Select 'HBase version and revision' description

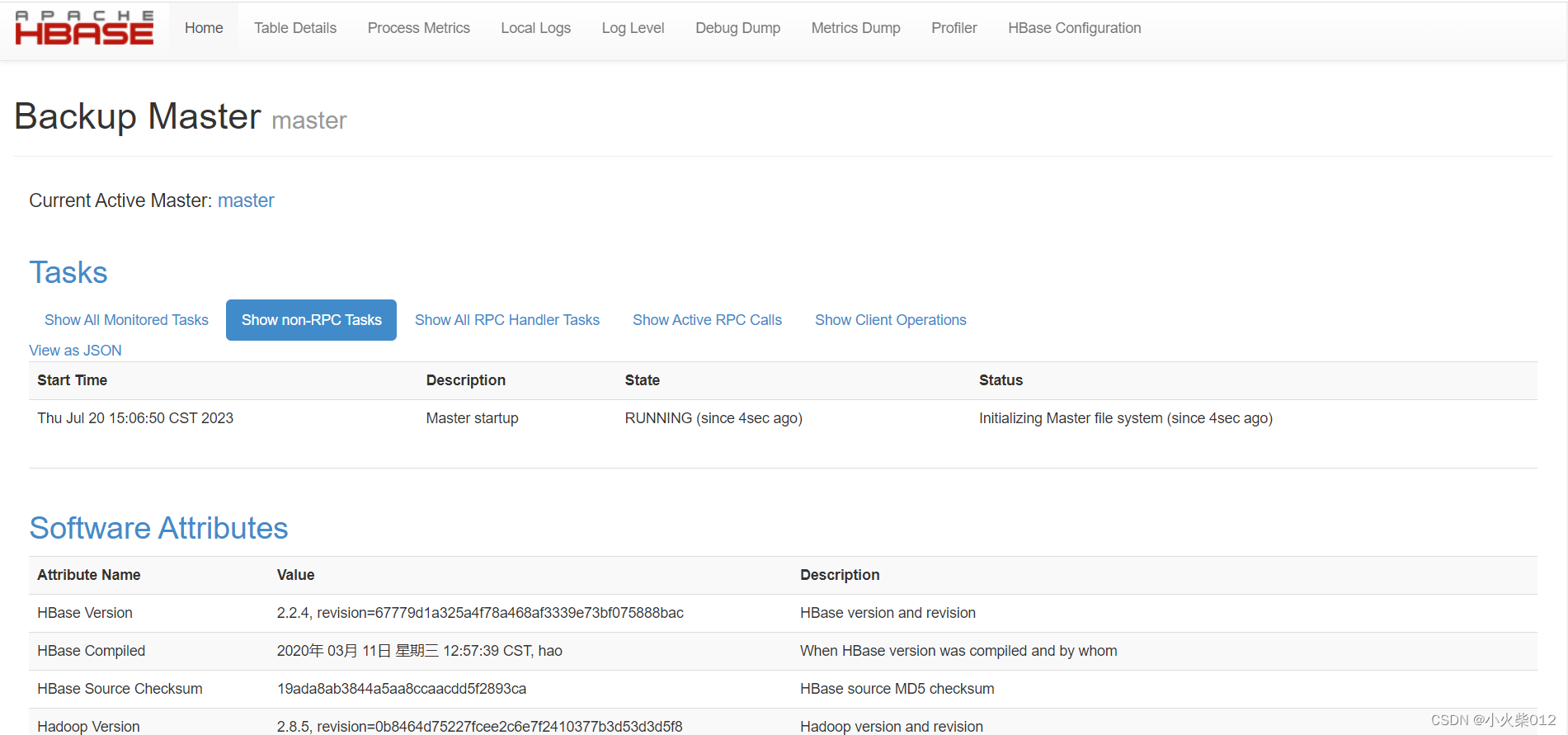point(888,613)
